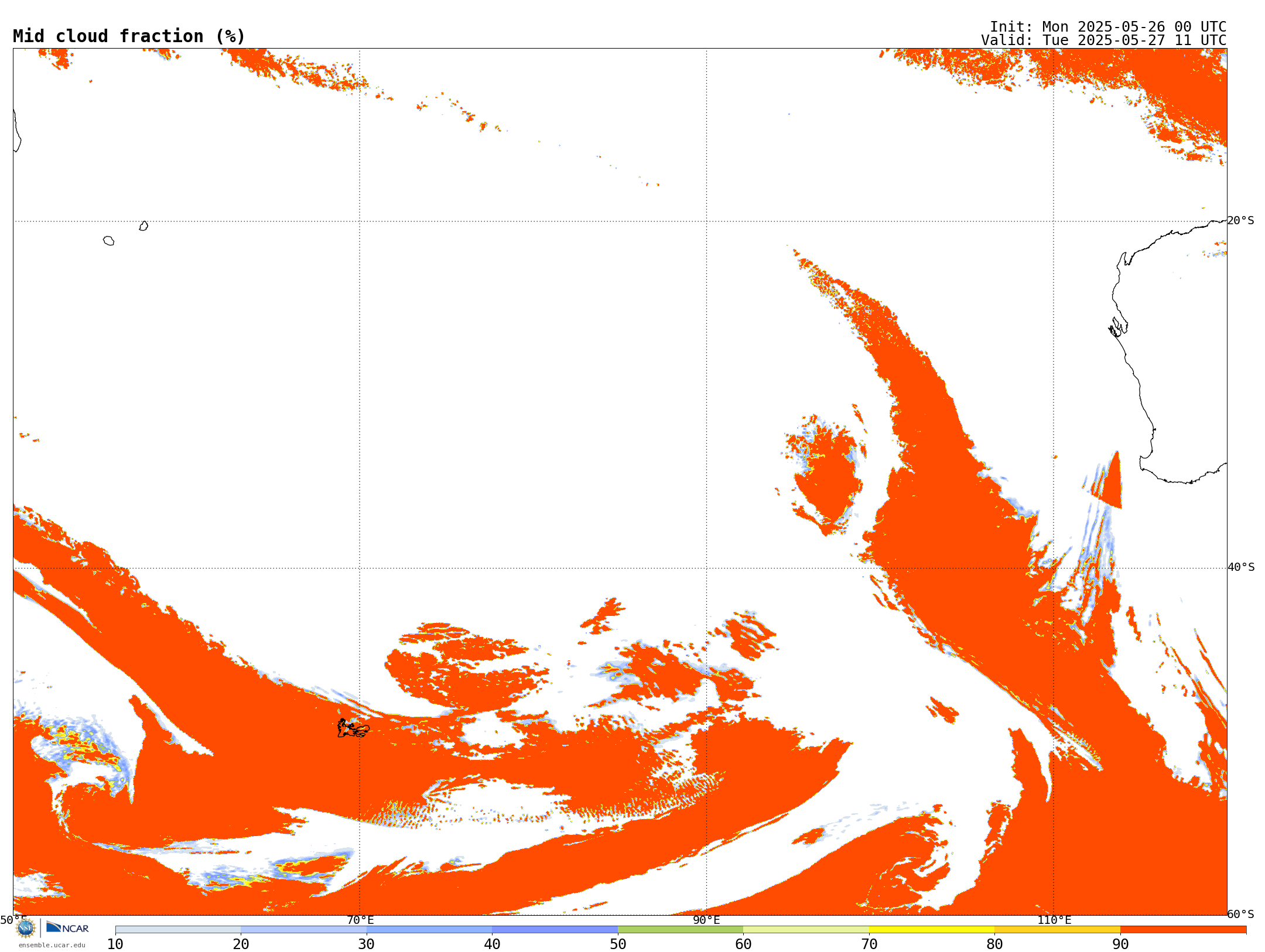
Task: Click the colorbar label 10
Action: 115,944
